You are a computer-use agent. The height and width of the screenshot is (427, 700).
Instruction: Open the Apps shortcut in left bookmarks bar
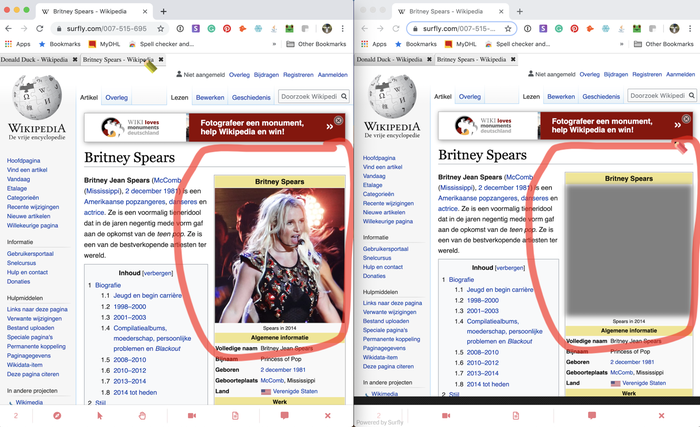pos(17,45)
